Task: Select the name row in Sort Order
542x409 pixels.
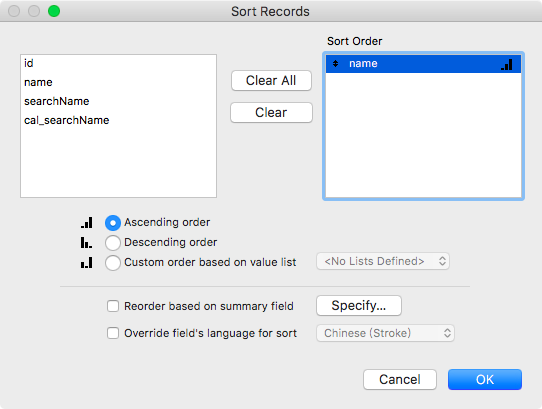Action: tap(423, 64)
